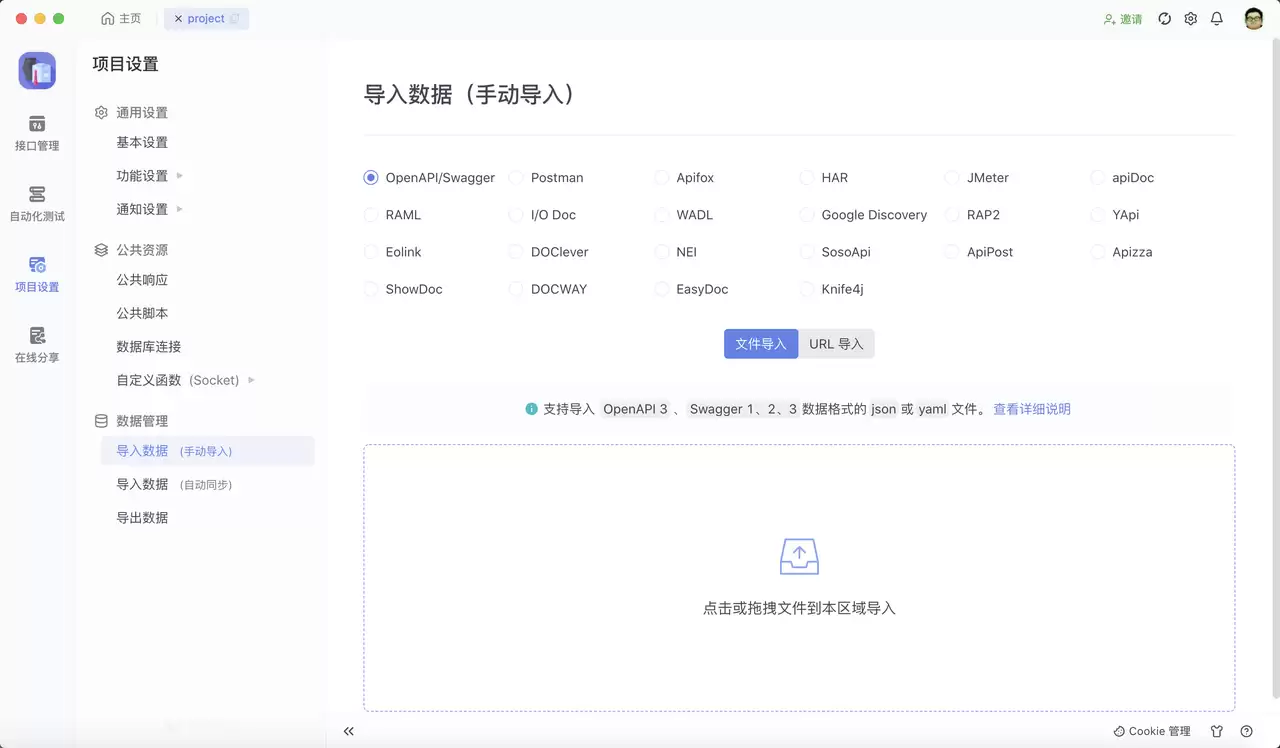Viewport: 1280px width, 748px height.
Task: Click the 通用设置 gear section icon
Action: pyautogui.click(x=101, y=113)
